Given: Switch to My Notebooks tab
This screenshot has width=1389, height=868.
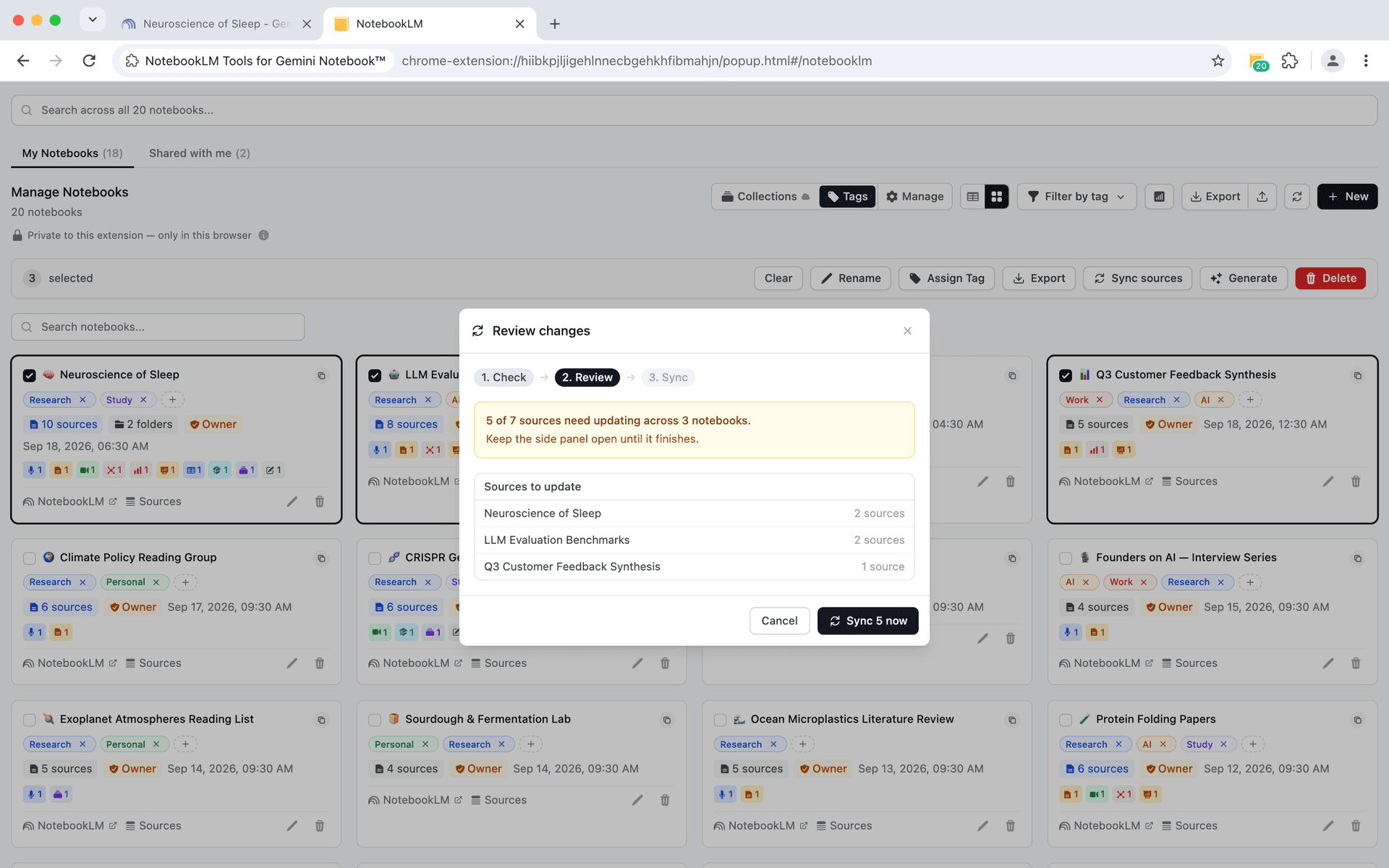Looking at the screenshot, I should tap(72, 153).
